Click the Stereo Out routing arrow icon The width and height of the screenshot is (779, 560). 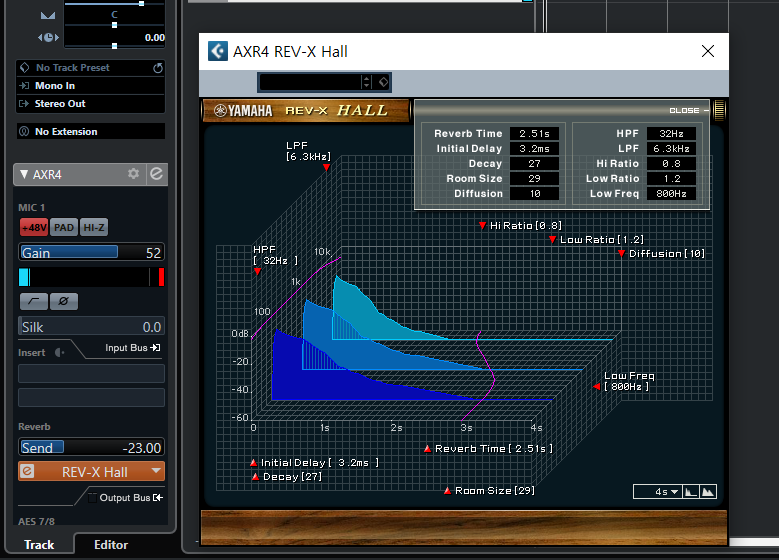point(24,103)
